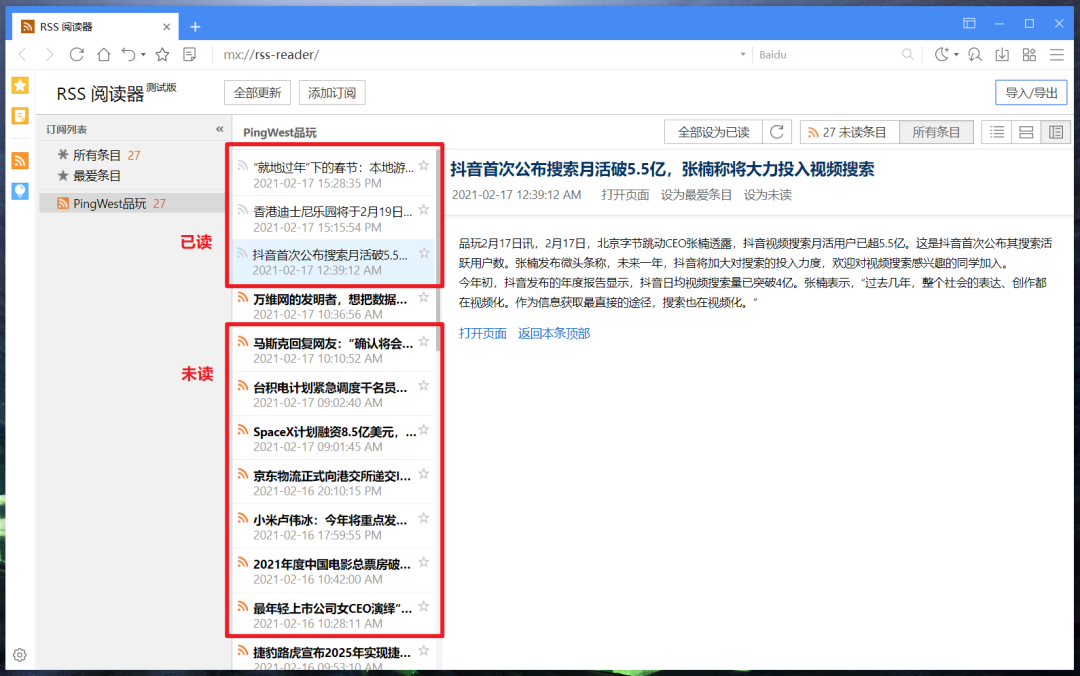Expand the address bar history dropdown
The image size is (1080, 676).
click(x=742, y=54)
